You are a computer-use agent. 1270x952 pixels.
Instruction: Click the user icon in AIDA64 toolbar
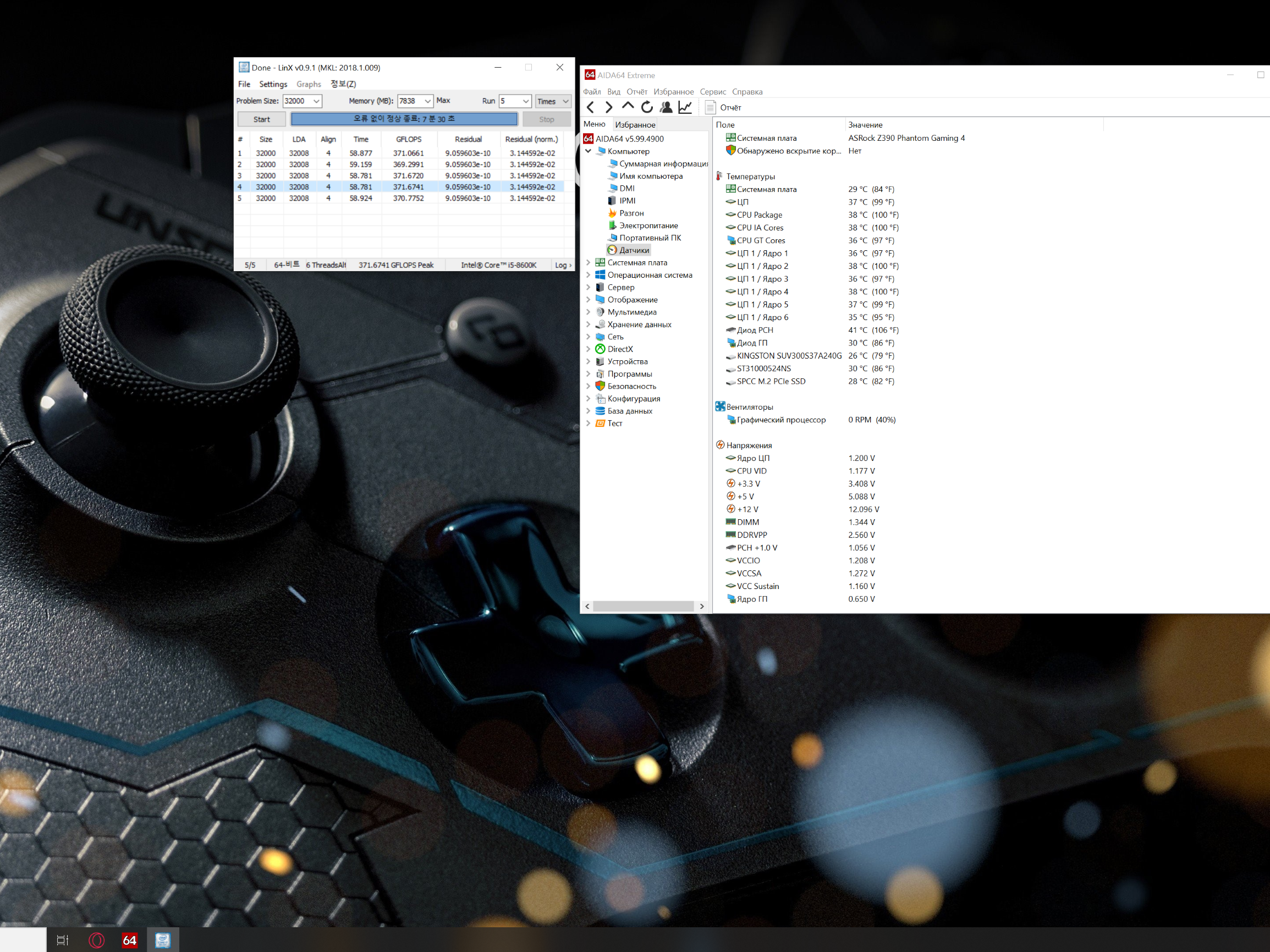[x=666, y=107]
